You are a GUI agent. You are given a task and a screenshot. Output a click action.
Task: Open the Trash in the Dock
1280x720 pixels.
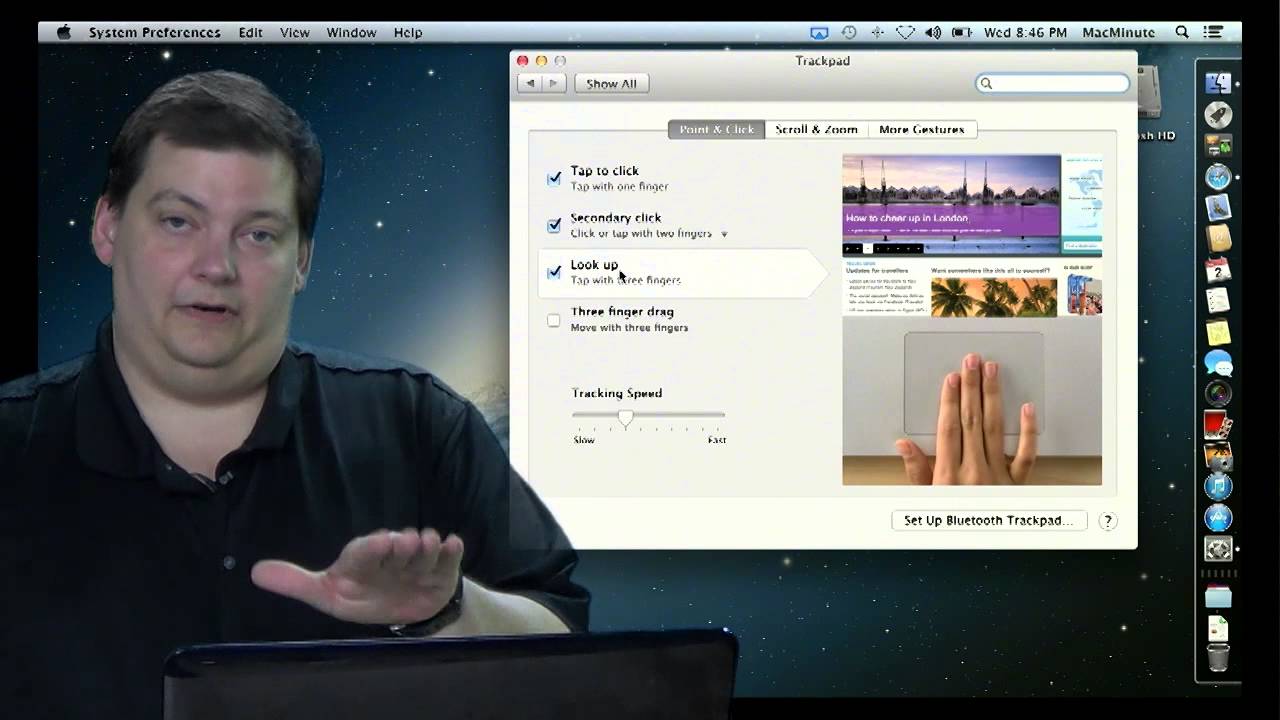pyautogui.click(x=1218, y=658)
